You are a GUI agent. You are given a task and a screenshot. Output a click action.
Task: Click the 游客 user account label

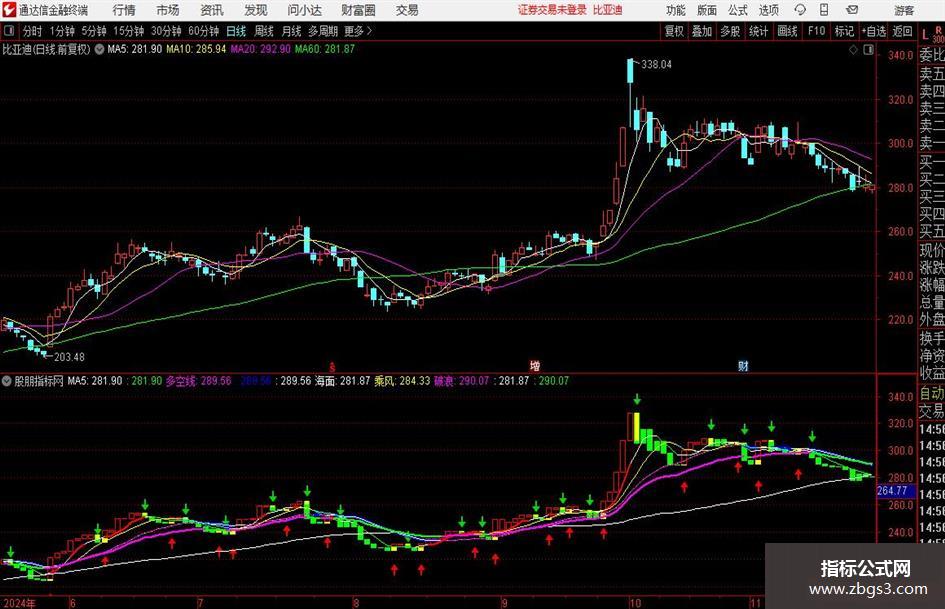[904, 10]
